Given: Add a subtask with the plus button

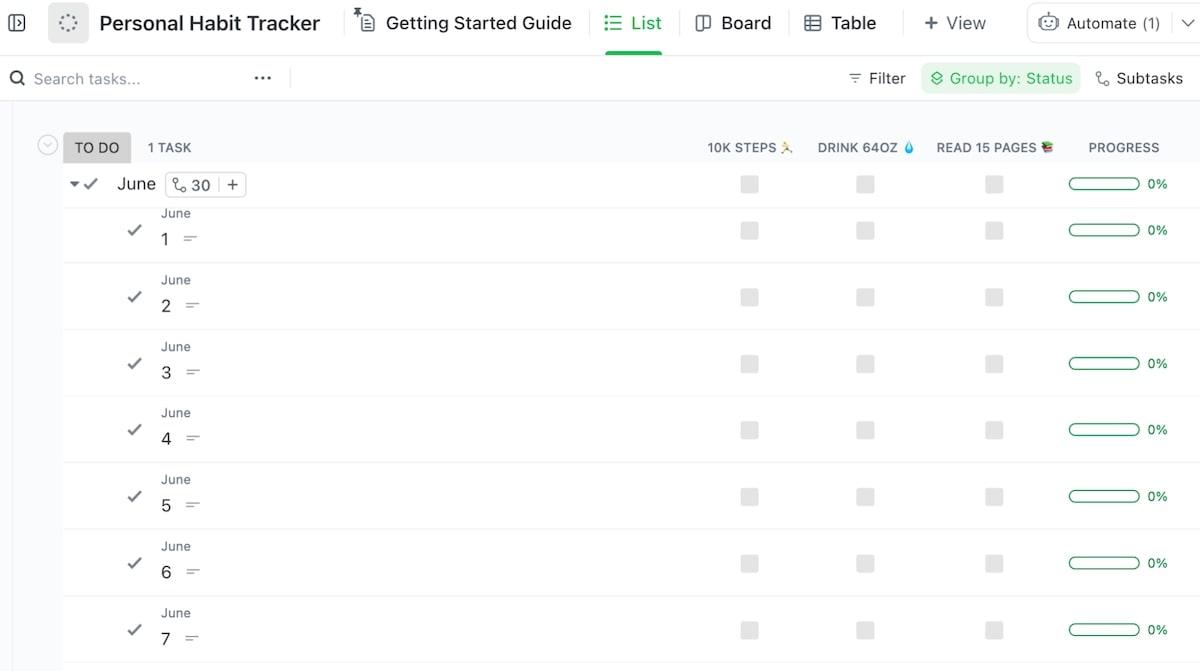Looking at the screenshot, I should pyautogui.click(x=233, y=185).
